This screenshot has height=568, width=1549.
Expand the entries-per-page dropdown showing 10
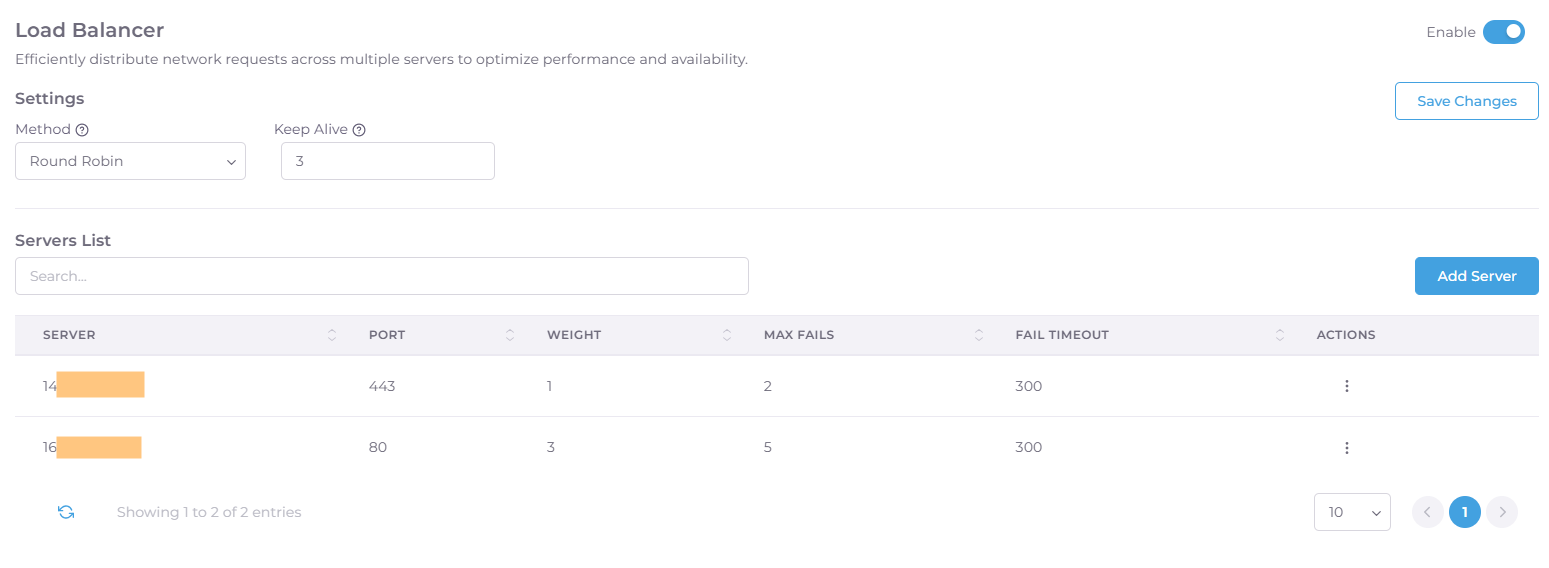(x=1352, y=512)
